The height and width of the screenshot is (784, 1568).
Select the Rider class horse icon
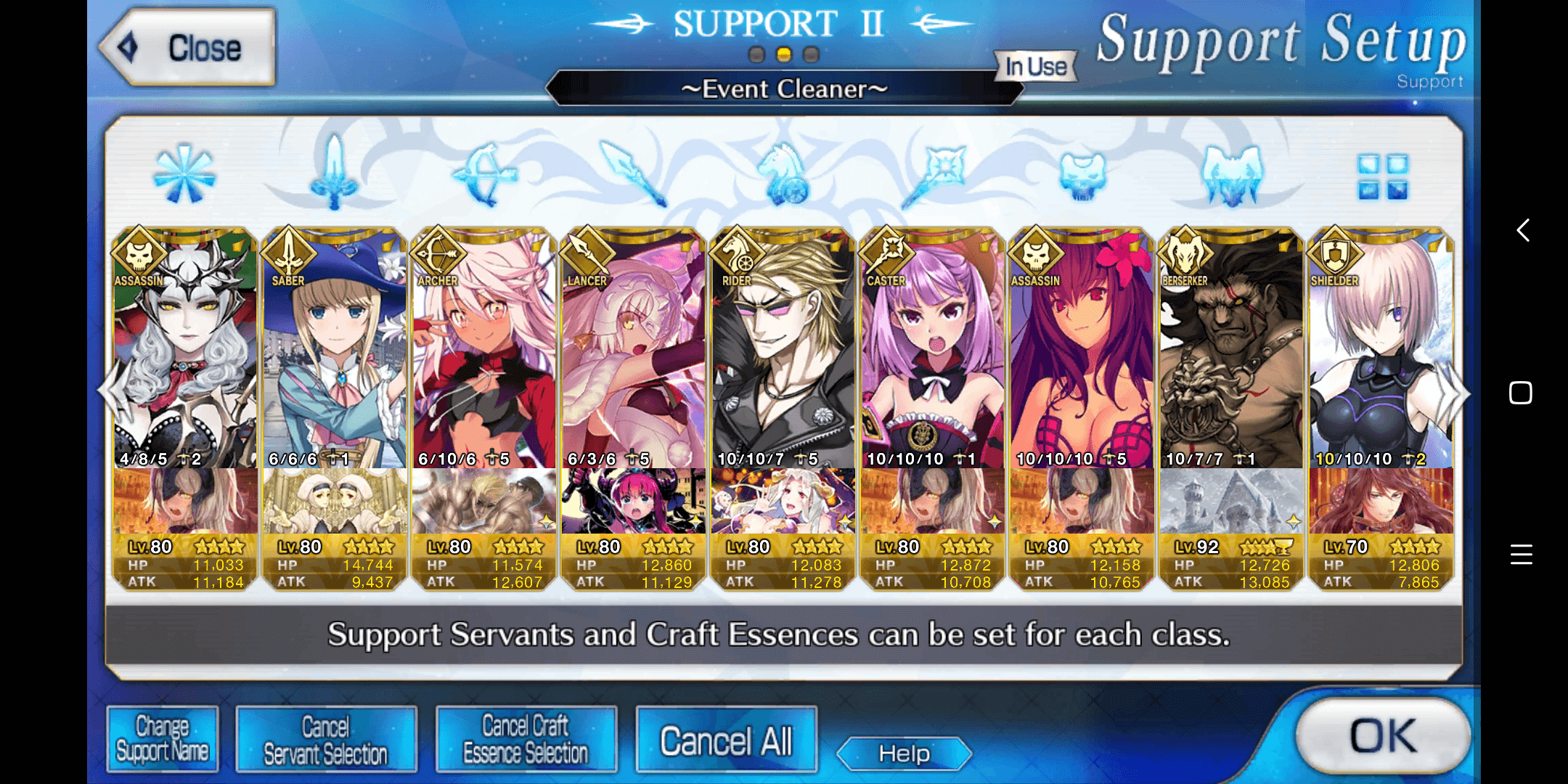pos(783,174)
